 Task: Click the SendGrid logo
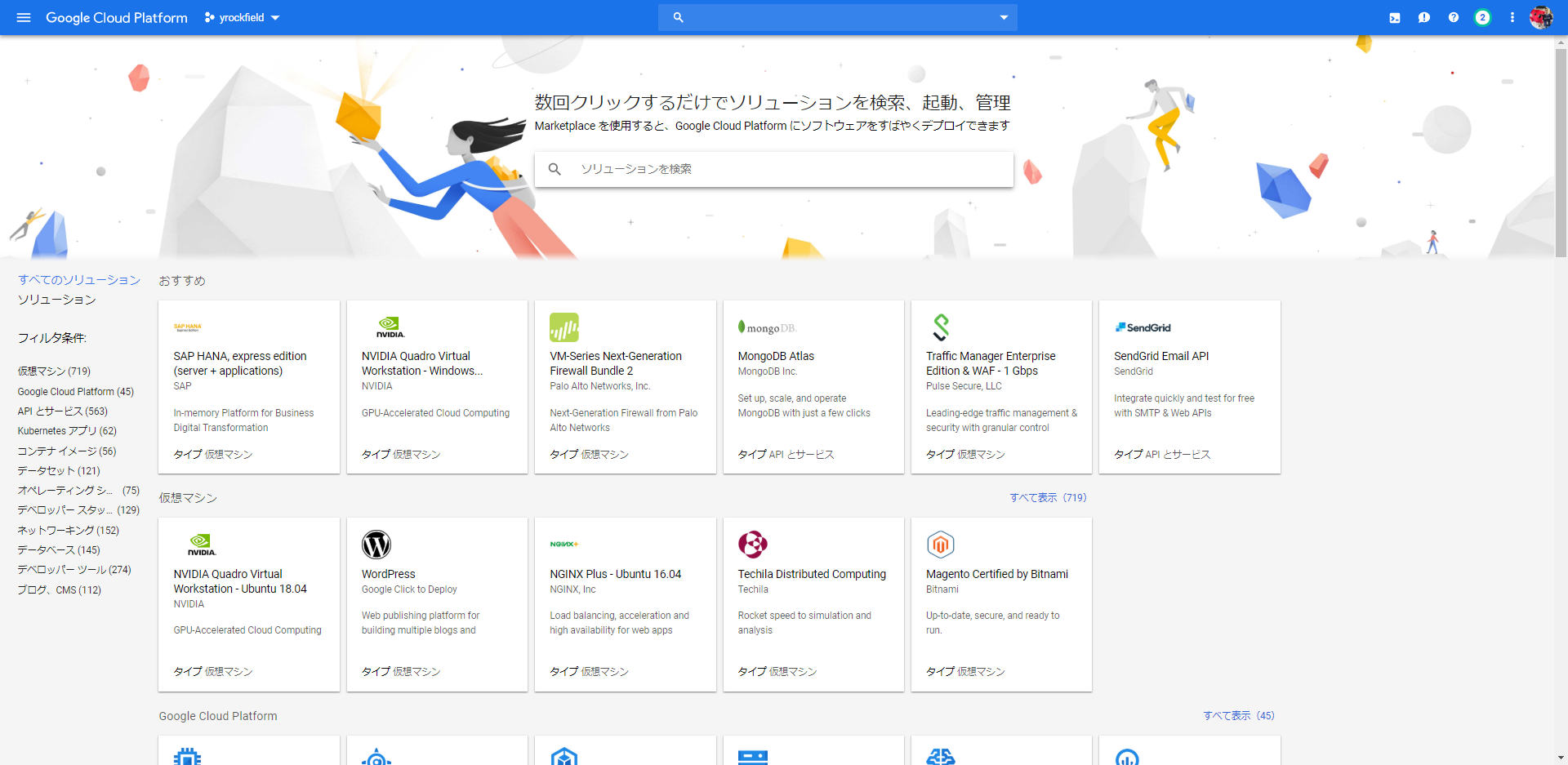[1143, 327]
